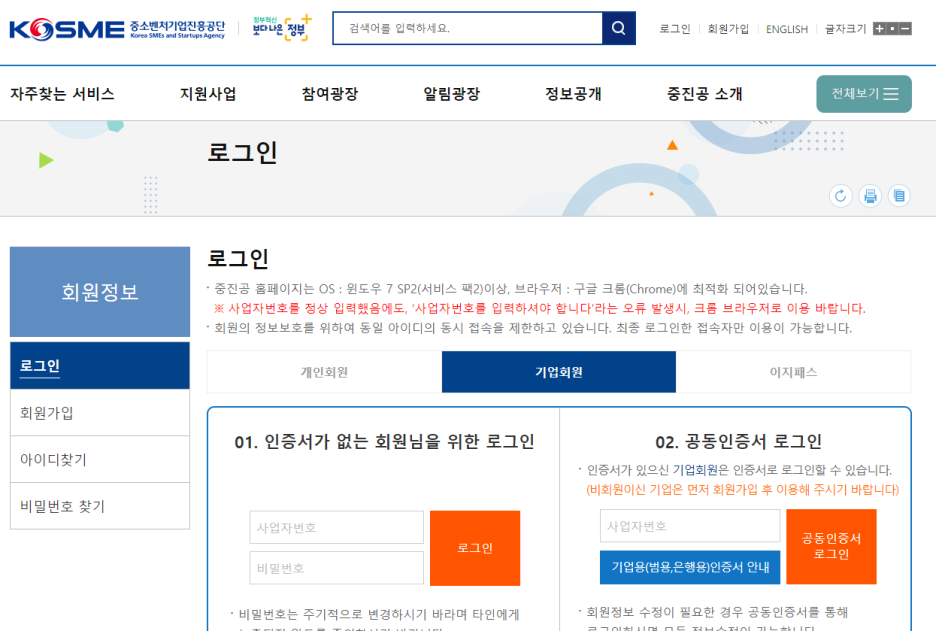Reset font size with middle dot icon
The width and height of the screenshot is (936, 631).
(892, 29)
